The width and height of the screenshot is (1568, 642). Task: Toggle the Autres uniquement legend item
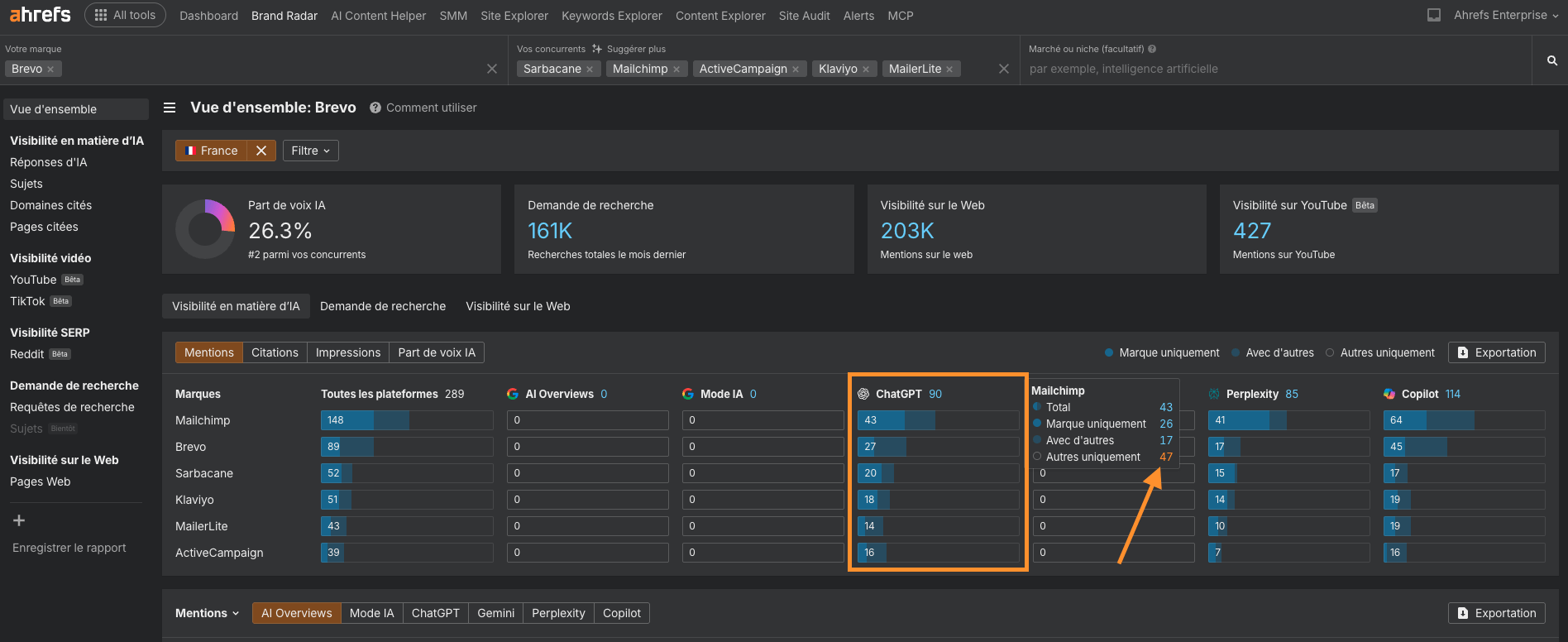(x=1380, y=352)
